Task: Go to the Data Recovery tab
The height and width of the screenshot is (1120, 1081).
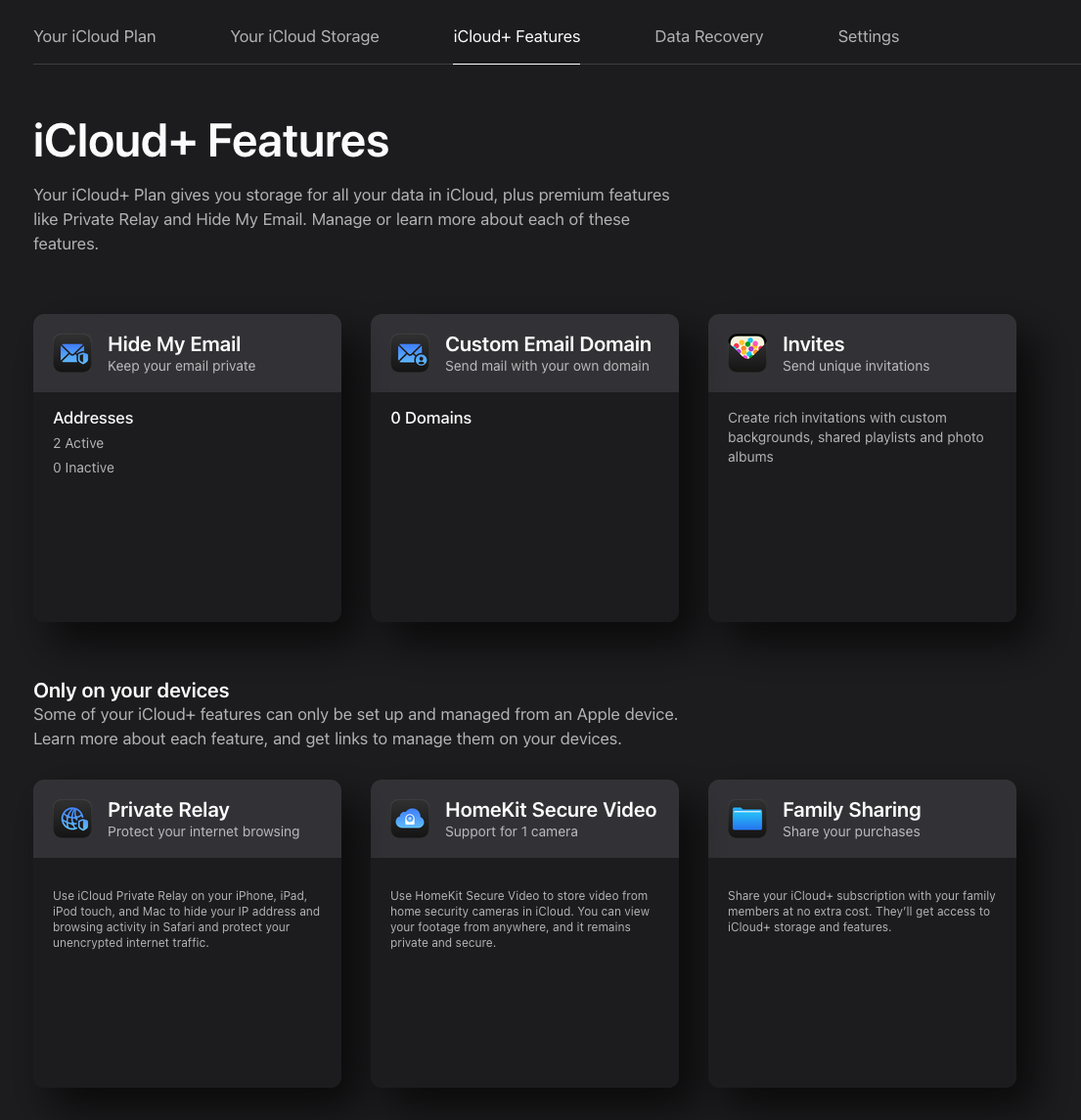Action: click(x=708, y=36)
